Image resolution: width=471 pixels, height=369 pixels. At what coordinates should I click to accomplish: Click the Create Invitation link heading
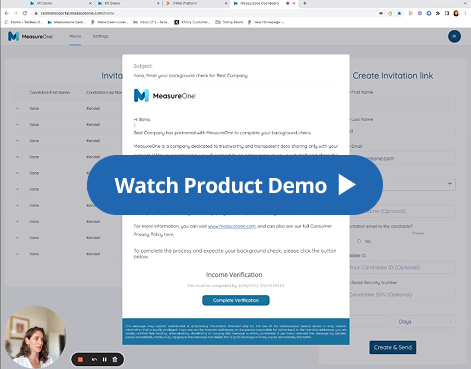tap(393, 76)
